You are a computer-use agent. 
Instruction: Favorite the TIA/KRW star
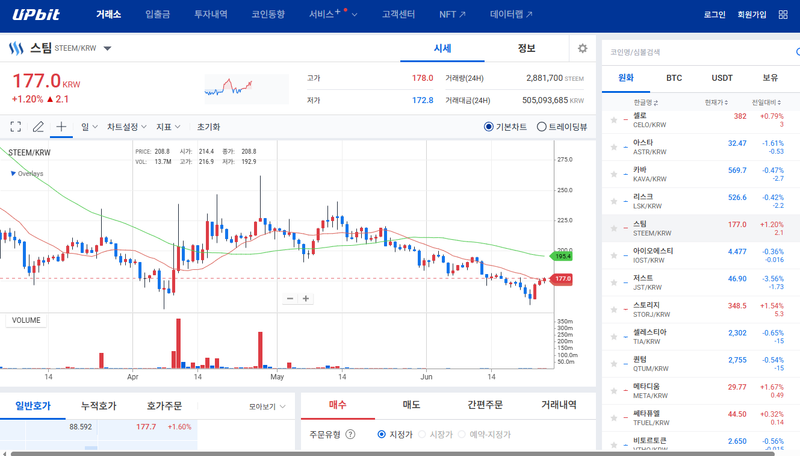coord(614,336)
